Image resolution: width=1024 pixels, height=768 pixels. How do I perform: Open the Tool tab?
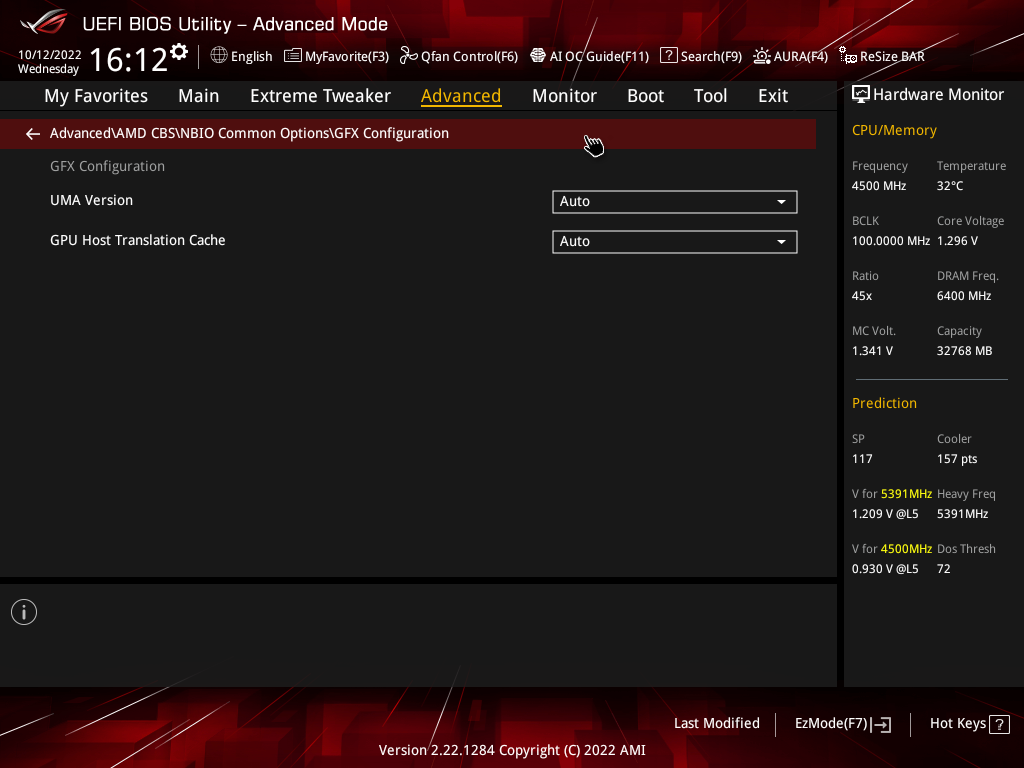[710, 96]
